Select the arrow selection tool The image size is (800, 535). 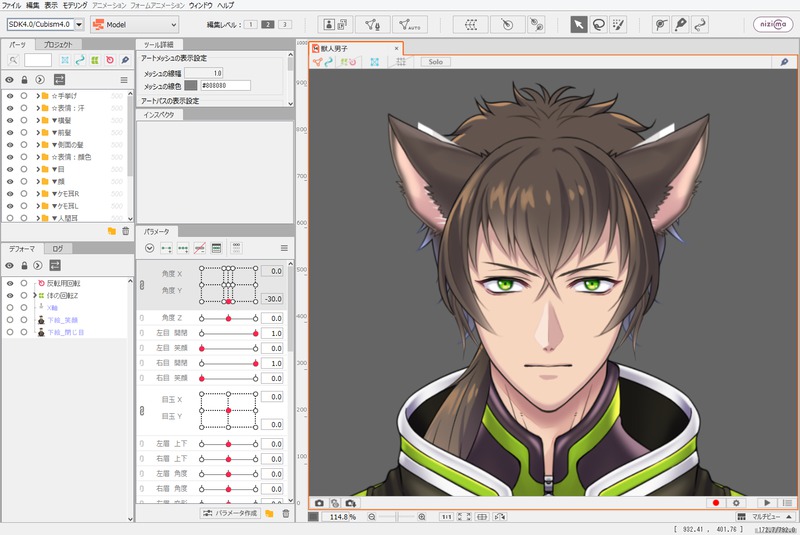579,24
